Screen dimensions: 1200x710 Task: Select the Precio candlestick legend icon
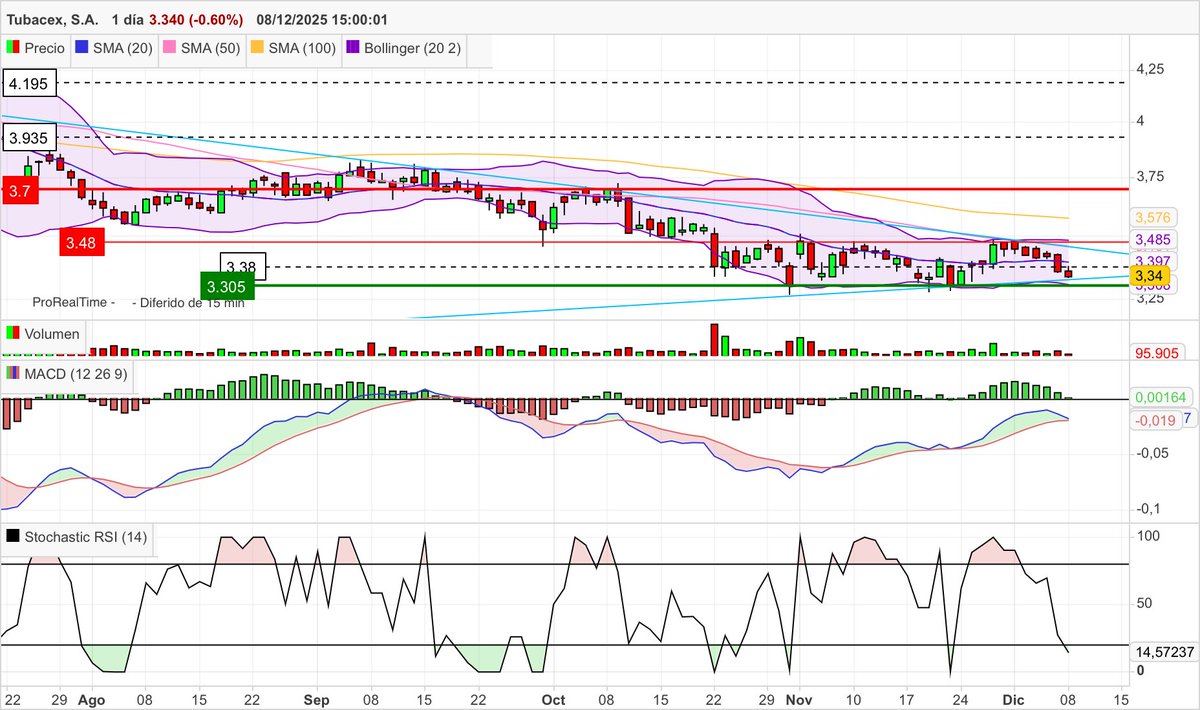14,49
